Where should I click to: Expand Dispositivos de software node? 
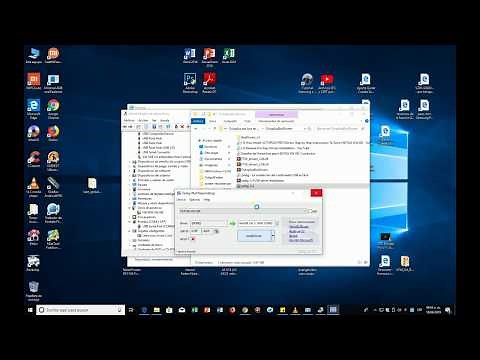point(130,170)
